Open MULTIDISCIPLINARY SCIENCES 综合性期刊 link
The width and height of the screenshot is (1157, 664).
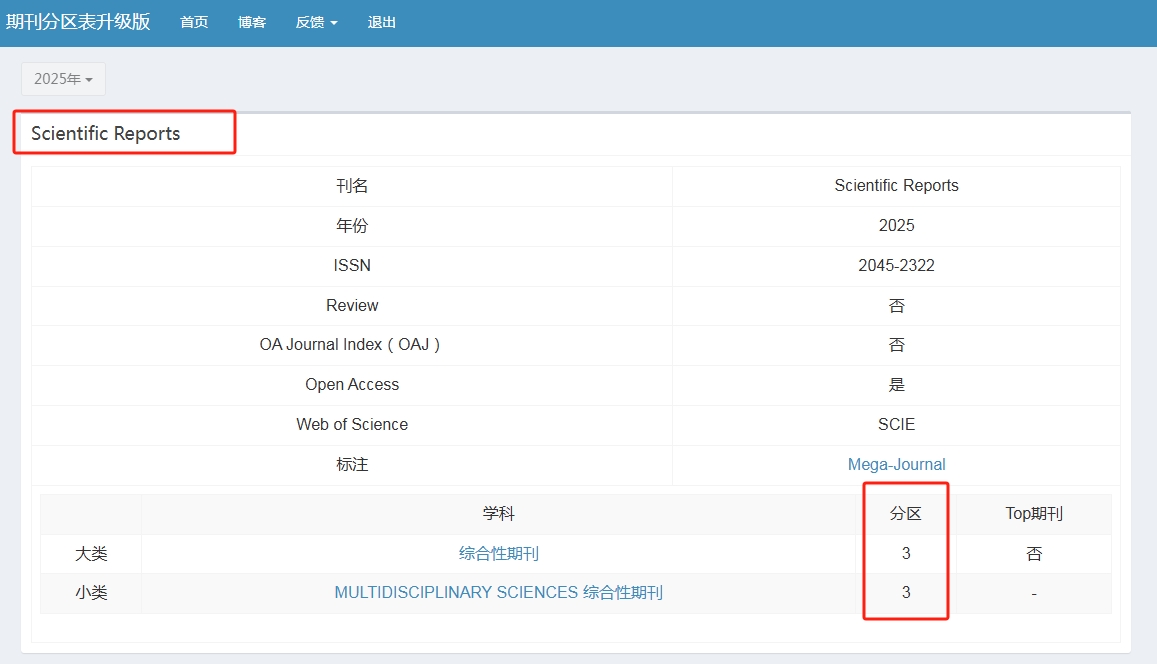[x=499, y=592]
